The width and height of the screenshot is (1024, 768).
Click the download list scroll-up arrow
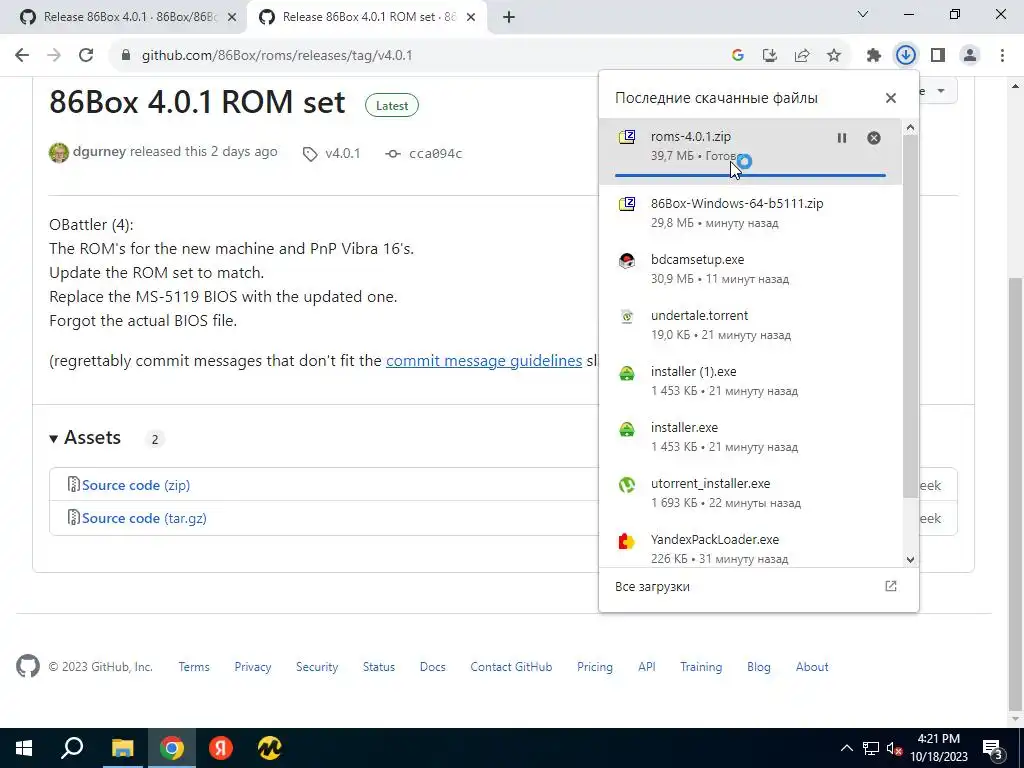point(910,127)
